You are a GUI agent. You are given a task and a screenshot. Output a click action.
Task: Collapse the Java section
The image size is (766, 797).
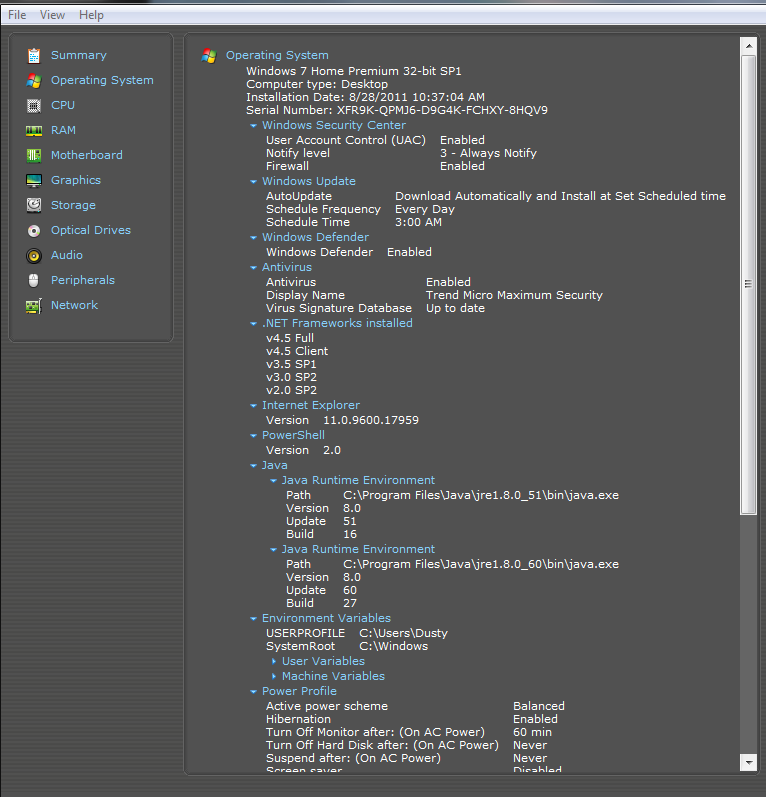[x=253, y=466]
